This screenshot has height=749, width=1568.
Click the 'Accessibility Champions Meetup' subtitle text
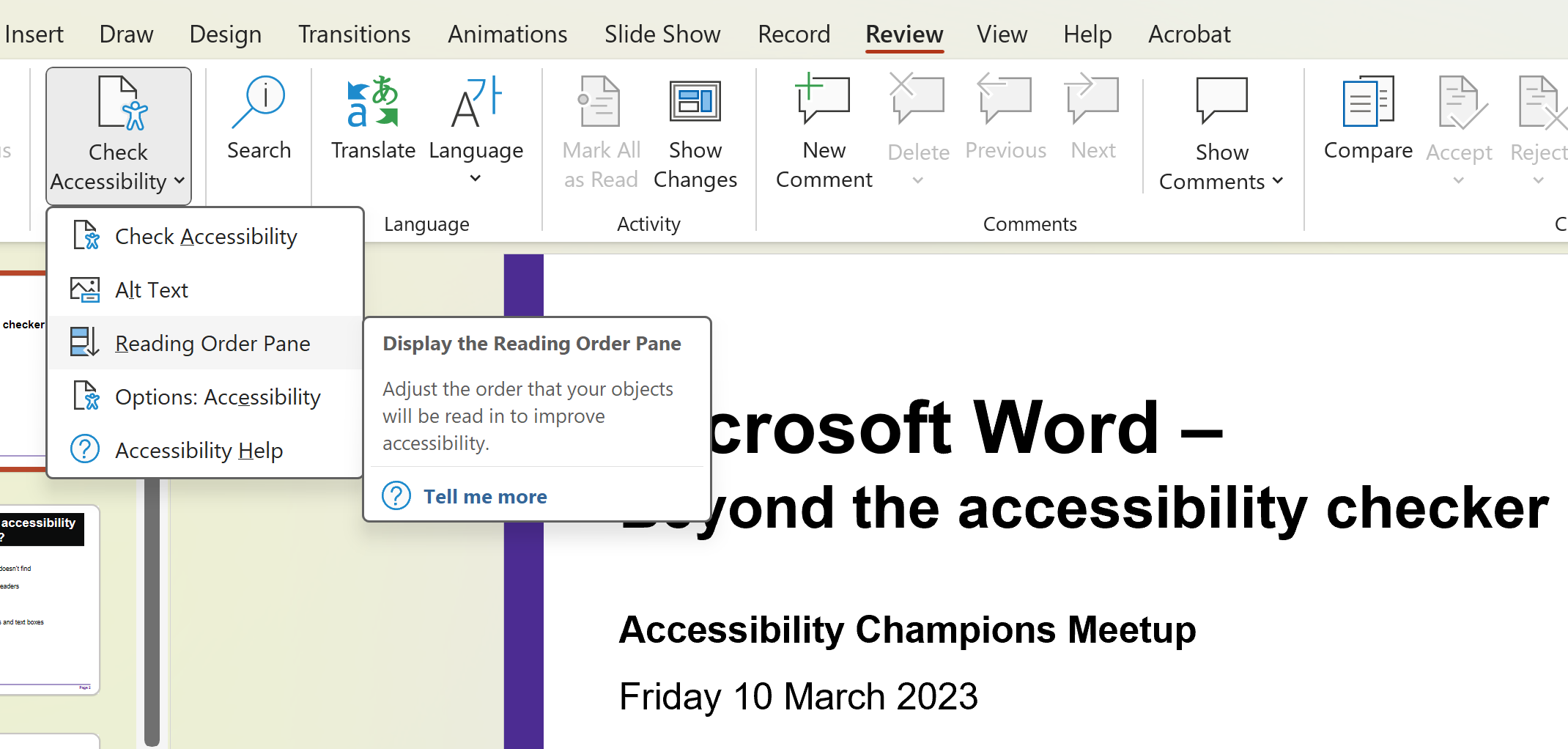click(x=907, y=630)
